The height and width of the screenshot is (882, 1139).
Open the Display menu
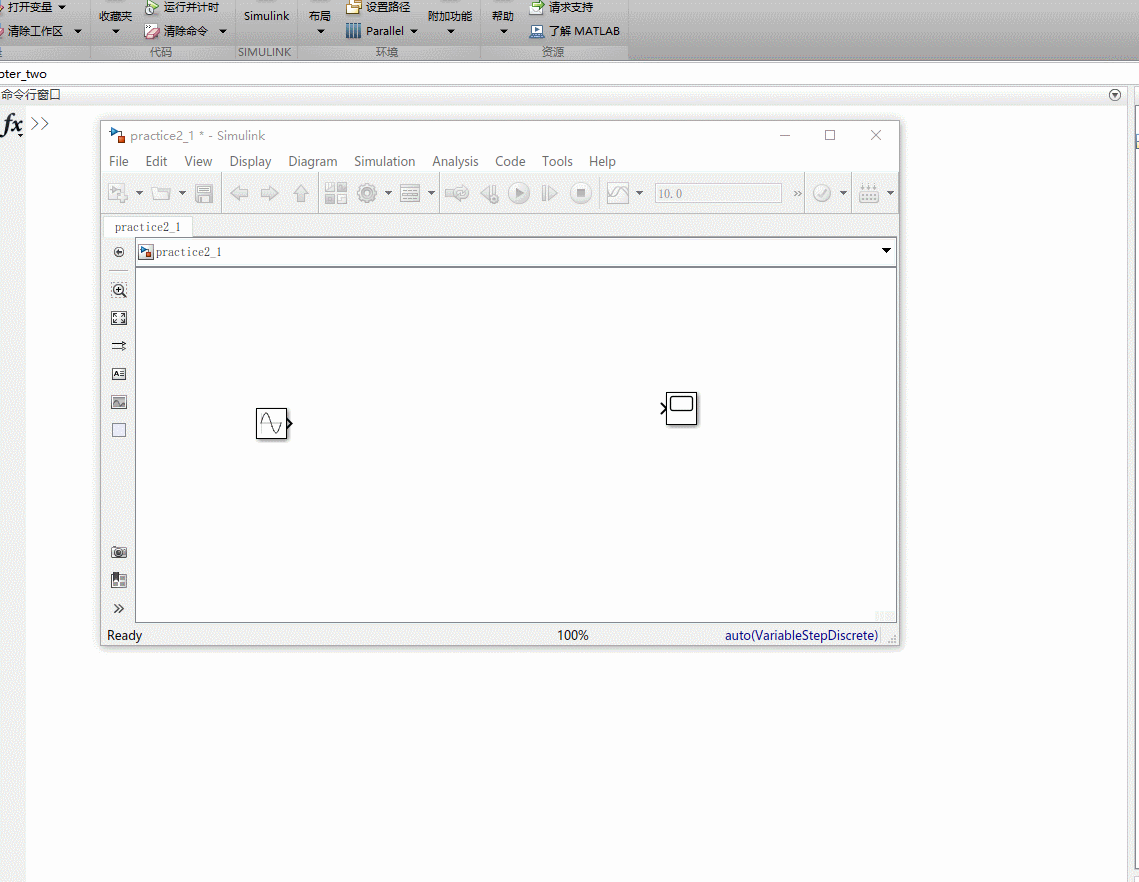click(x=250, y=161)
